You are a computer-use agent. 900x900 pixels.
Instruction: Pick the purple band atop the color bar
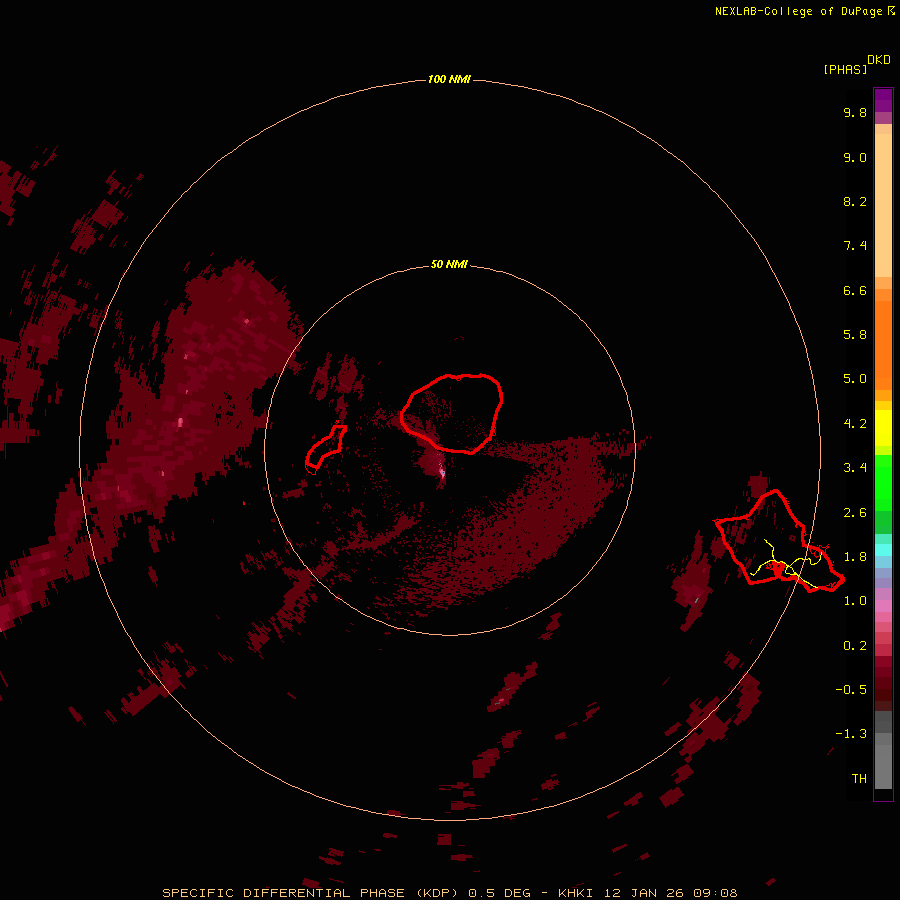click(883, 100)
